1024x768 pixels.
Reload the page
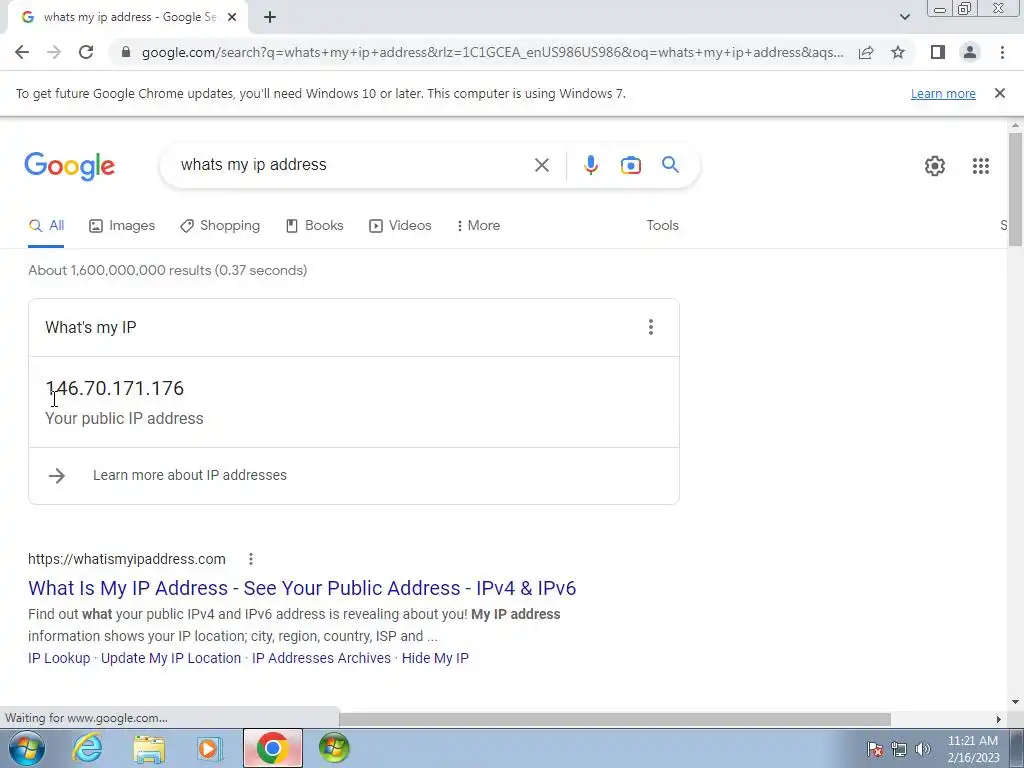(x=86, y=52)
